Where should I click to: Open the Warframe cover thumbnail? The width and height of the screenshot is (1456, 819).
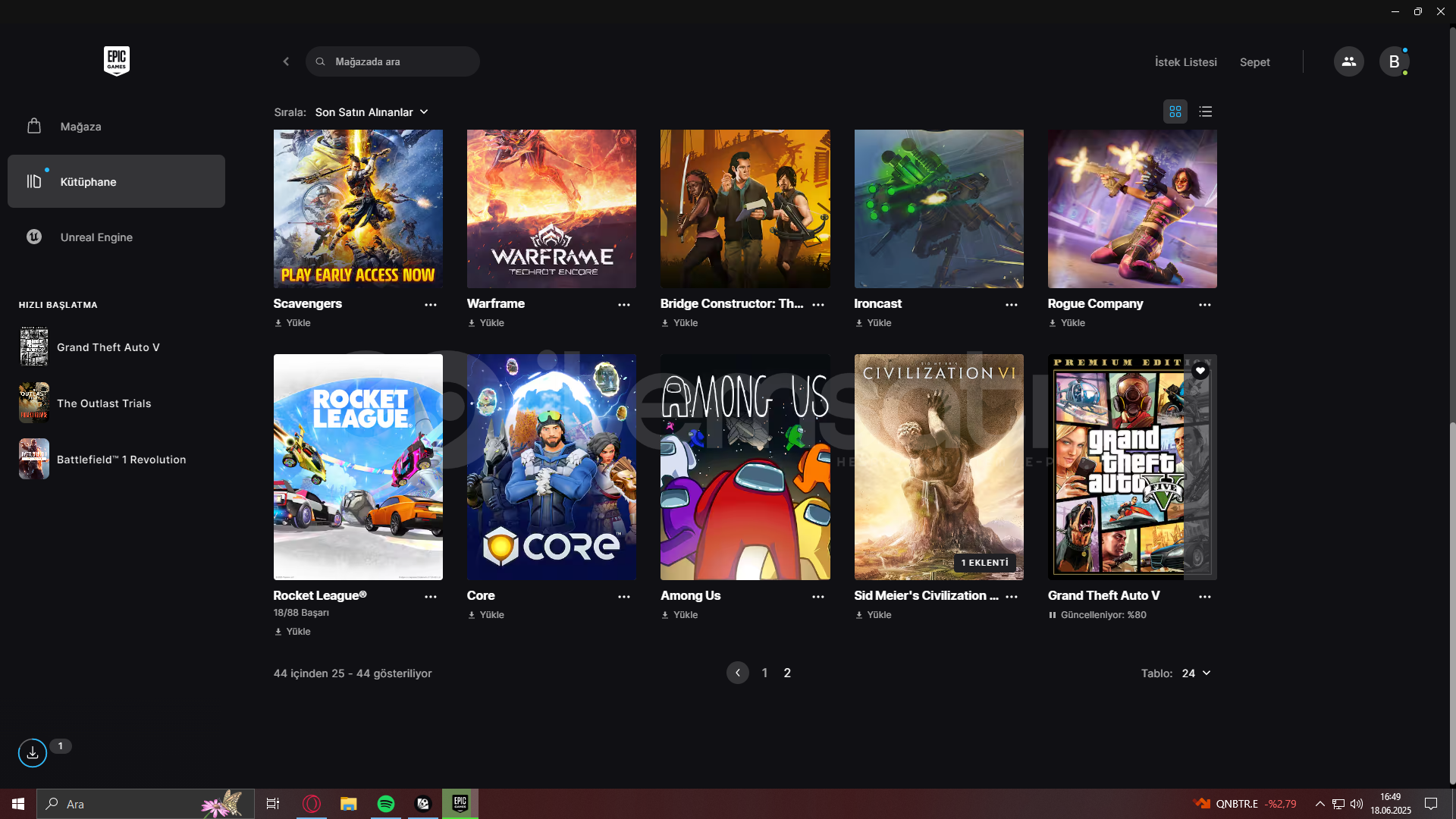[x=551, y=209]
